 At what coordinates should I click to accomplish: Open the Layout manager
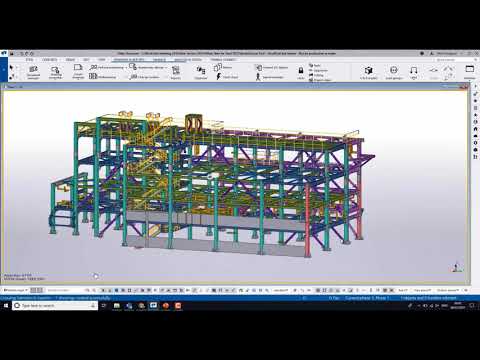click(270, 77)
